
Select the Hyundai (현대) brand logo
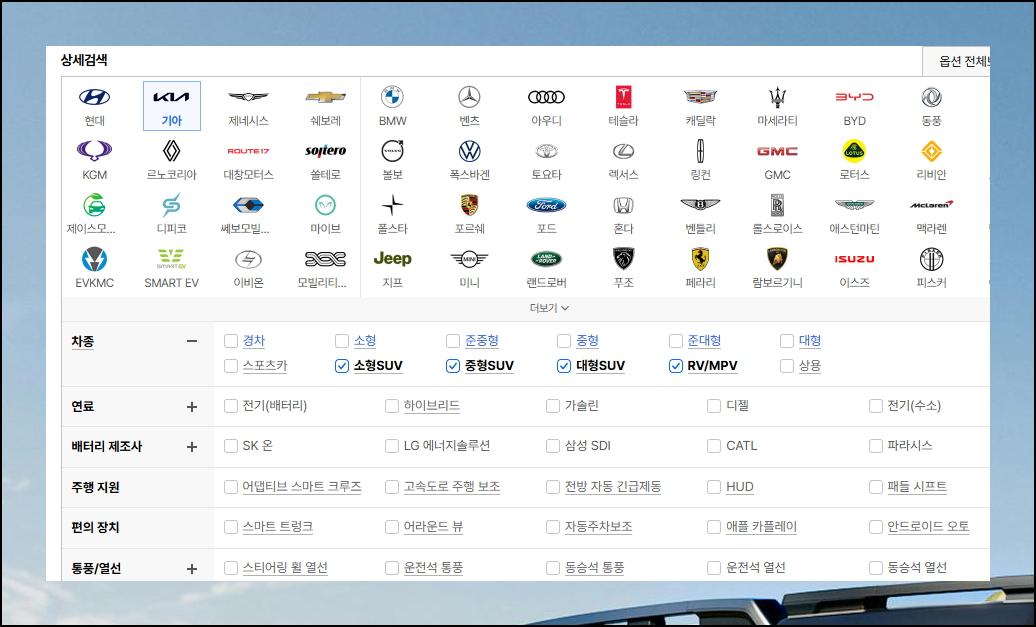[94, 97]
